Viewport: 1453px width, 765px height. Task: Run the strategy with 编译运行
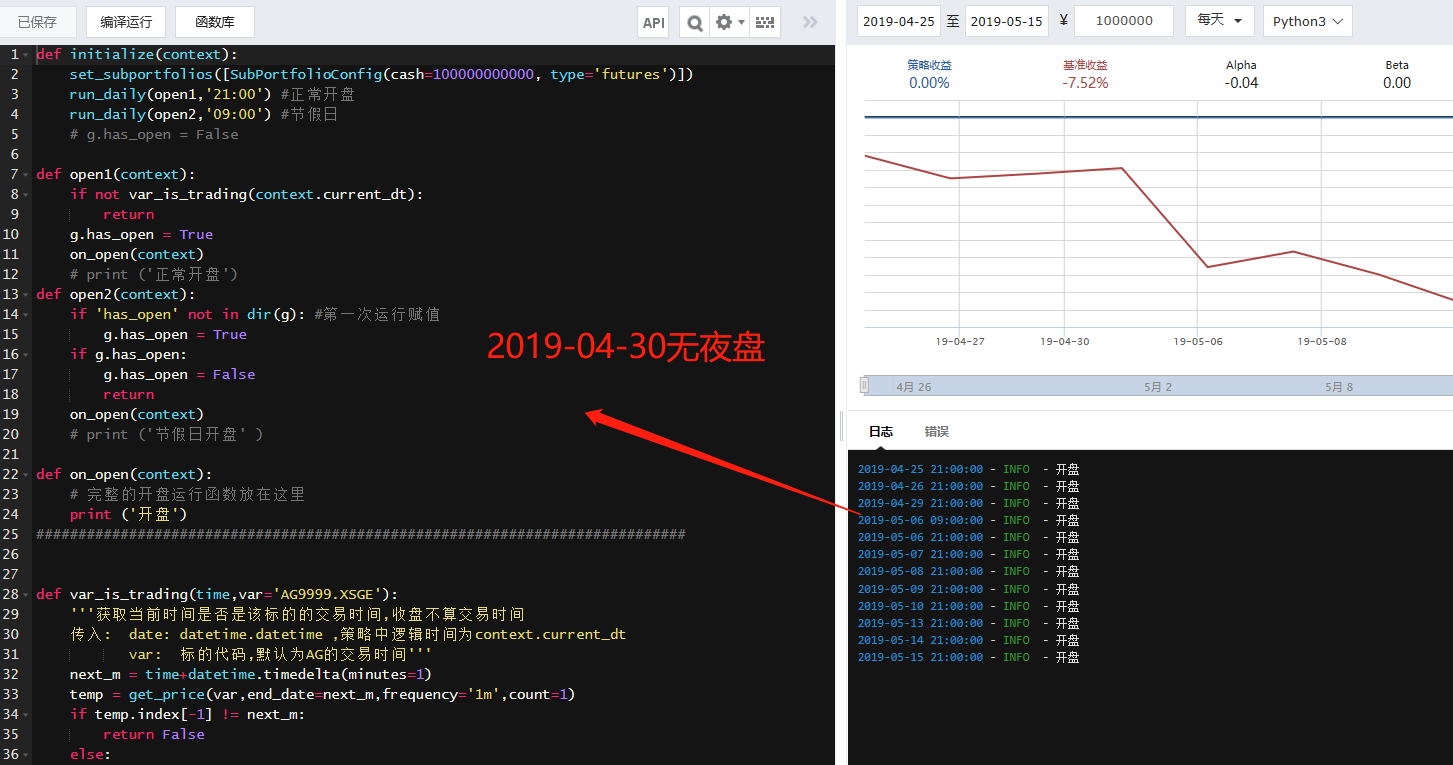coord(126,22)
